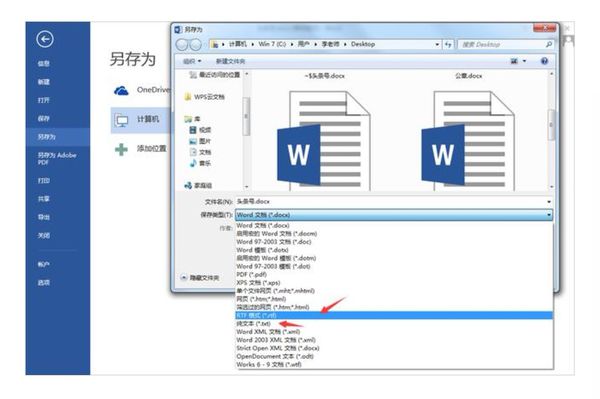600x399 pixels.
Task: Select the OneDrive cloud icon
Action: click(121, 91)
